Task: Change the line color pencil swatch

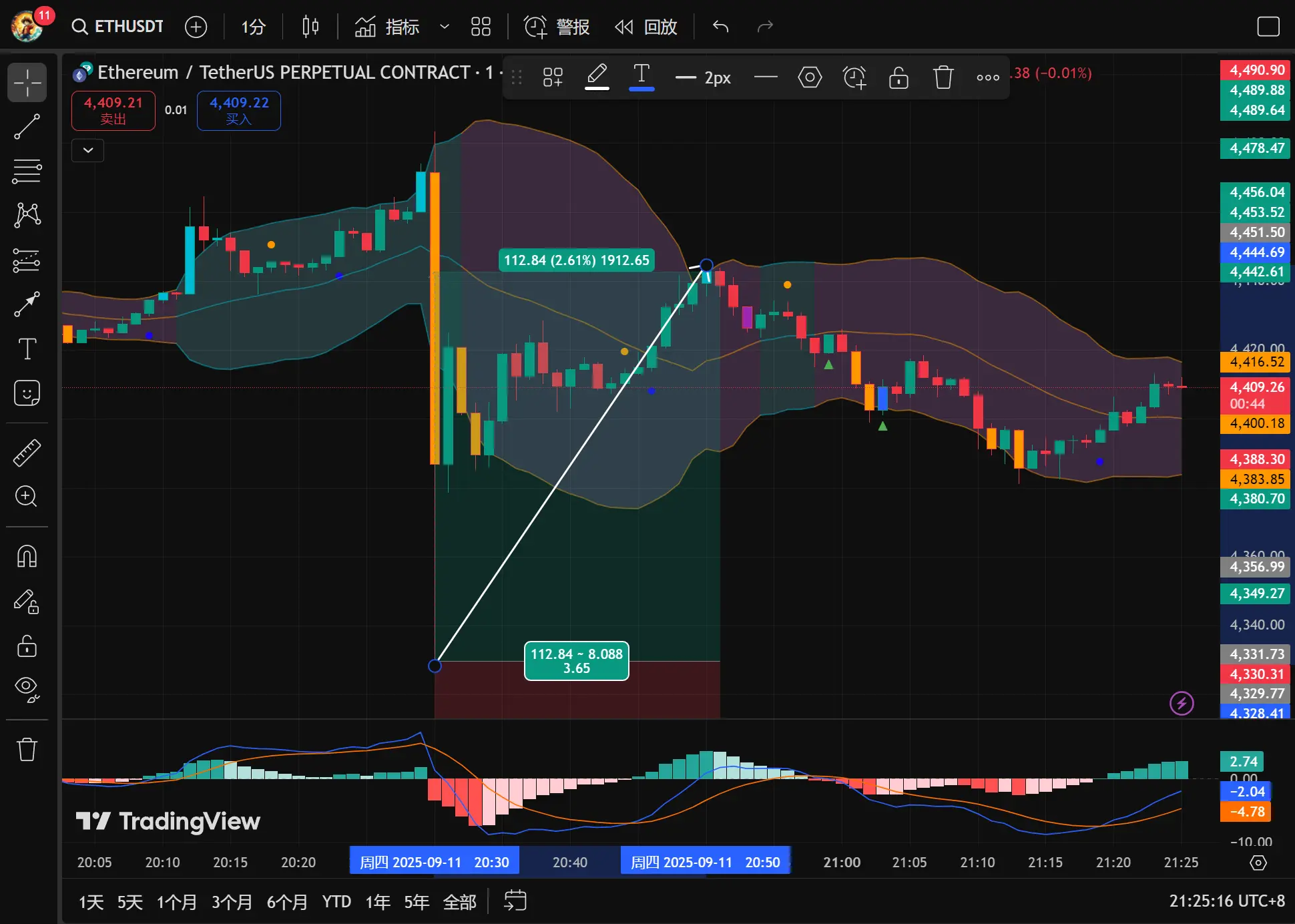Action: tap(597, 77)
